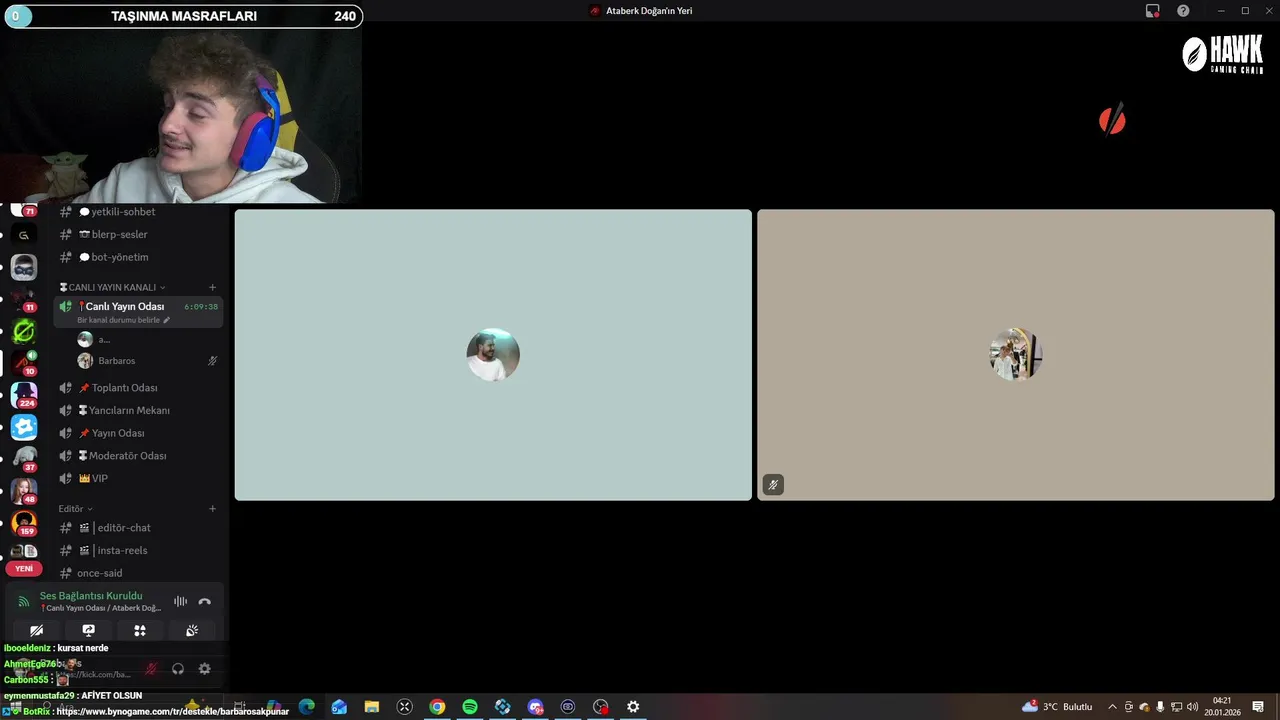Open Discord icon on taskbar
This screenshot has height=720, width=1280.
pos(535,707)
